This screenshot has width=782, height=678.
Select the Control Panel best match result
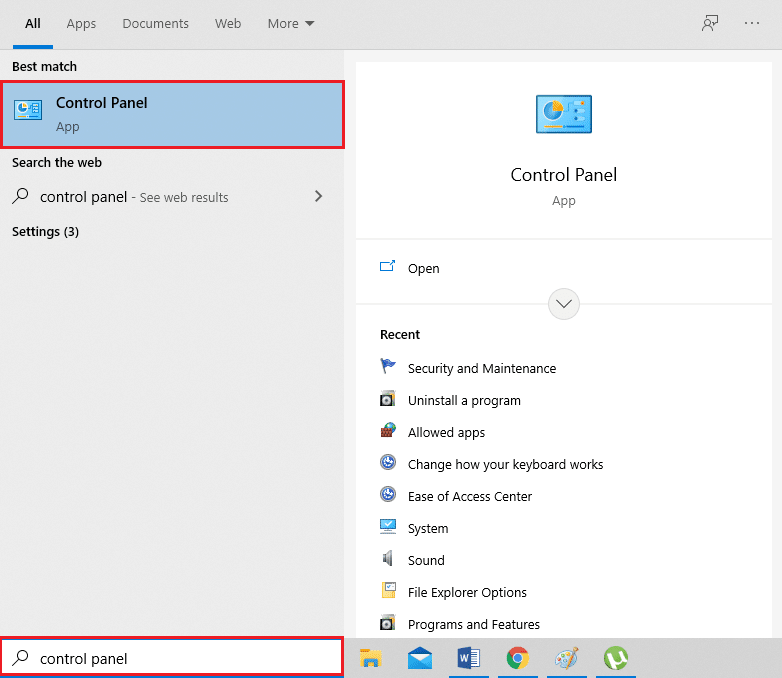point(172,113)
